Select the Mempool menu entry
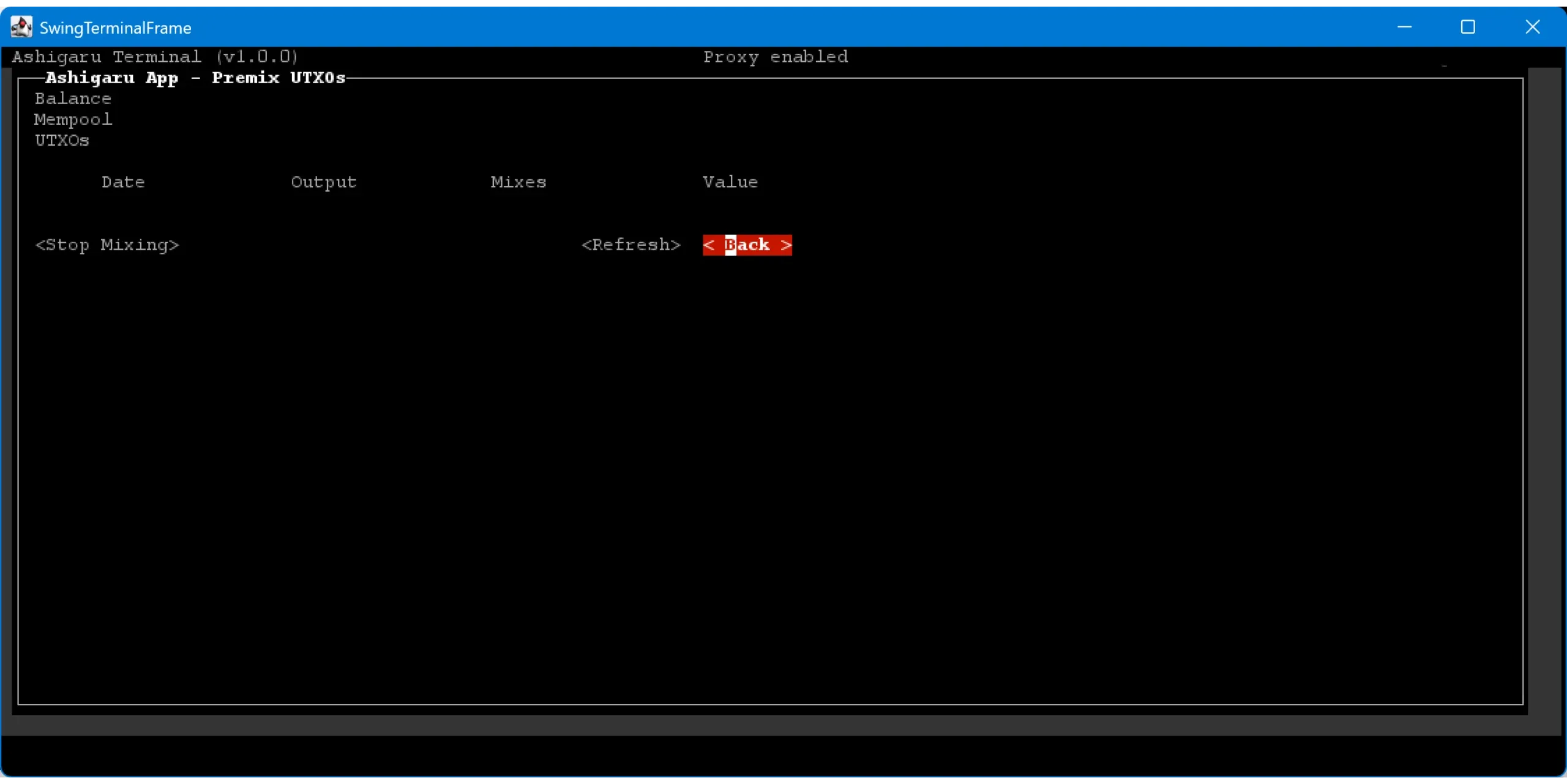The width and height of the screenshot is (1567, 784). tap(73, 119)
